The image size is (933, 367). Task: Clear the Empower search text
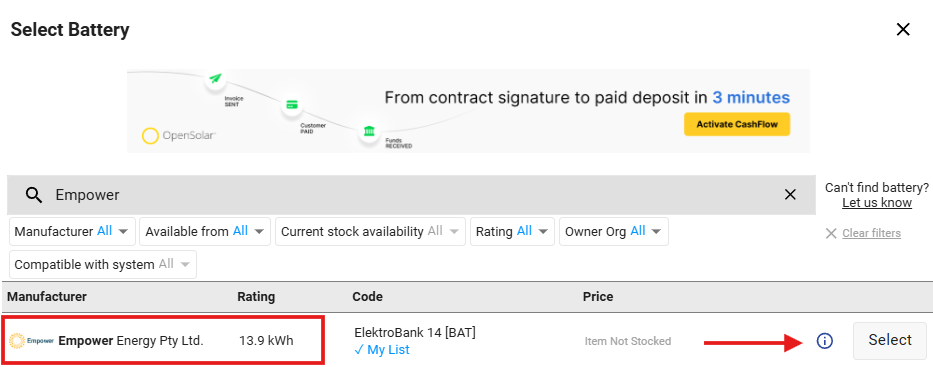[x=790, y=195]
